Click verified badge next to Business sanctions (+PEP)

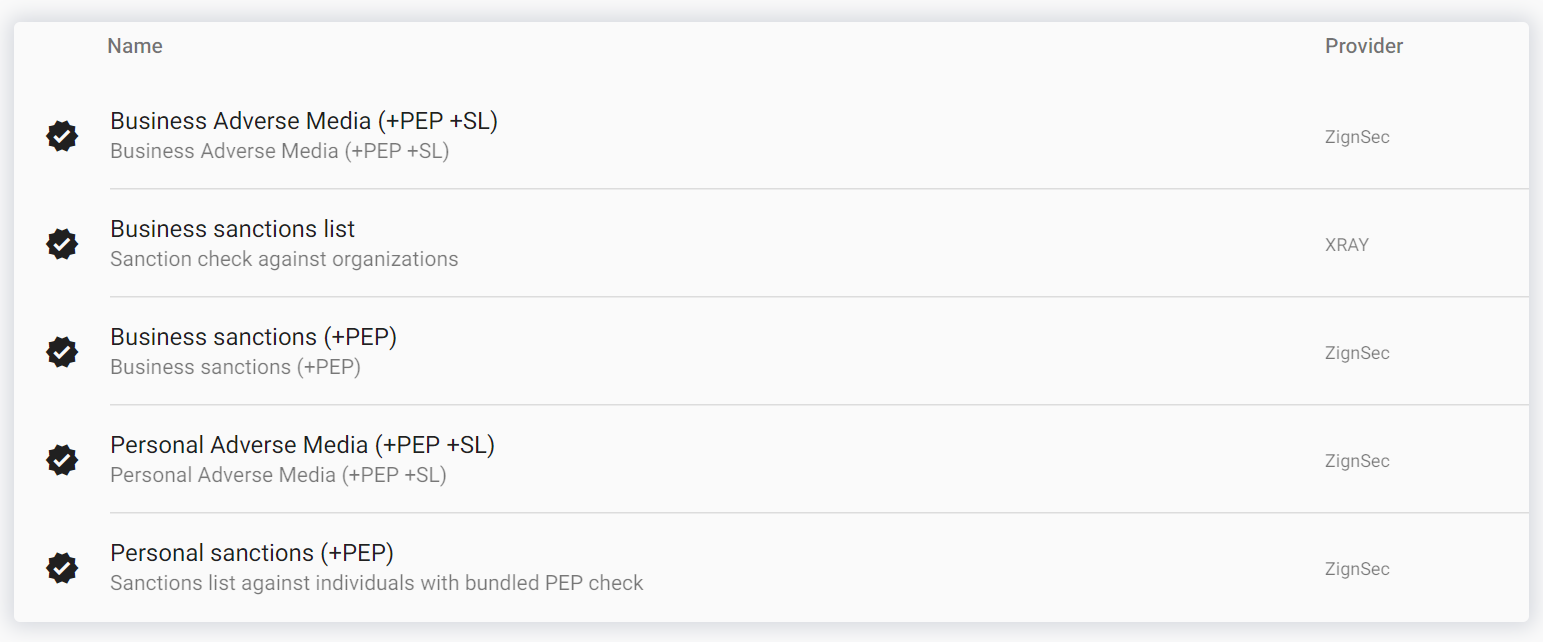point(62,352)
